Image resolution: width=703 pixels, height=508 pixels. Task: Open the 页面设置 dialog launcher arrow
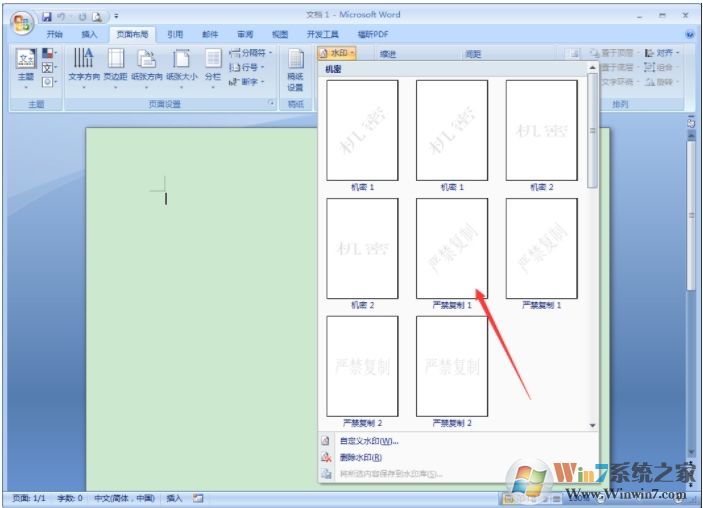point(271,103)
